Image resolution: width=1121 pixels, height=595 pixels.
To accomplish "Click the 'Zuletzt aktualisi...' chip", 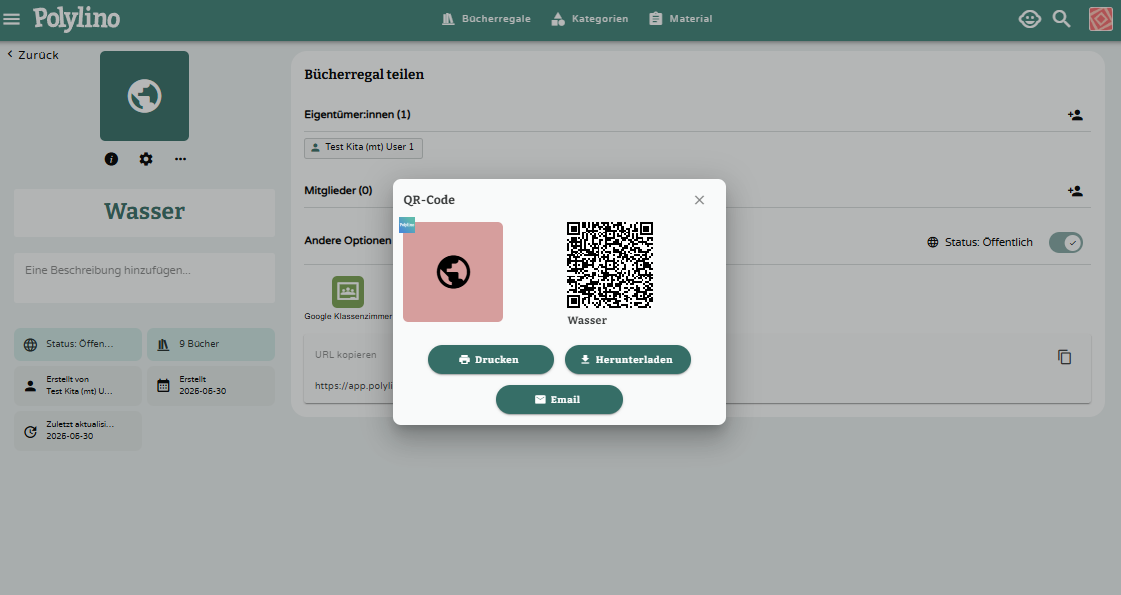I will click(78, 431).
